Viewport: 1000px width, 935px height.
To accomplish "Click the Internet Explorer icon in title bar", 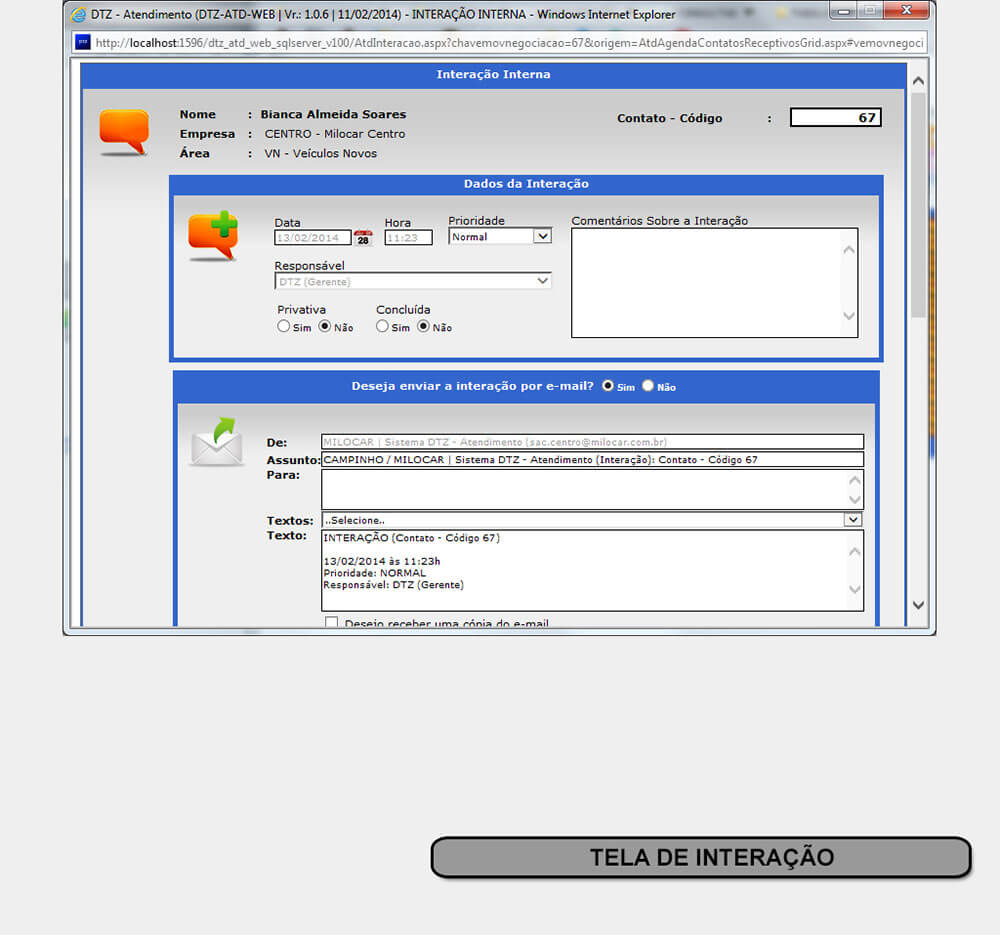I will coord(78,14).
